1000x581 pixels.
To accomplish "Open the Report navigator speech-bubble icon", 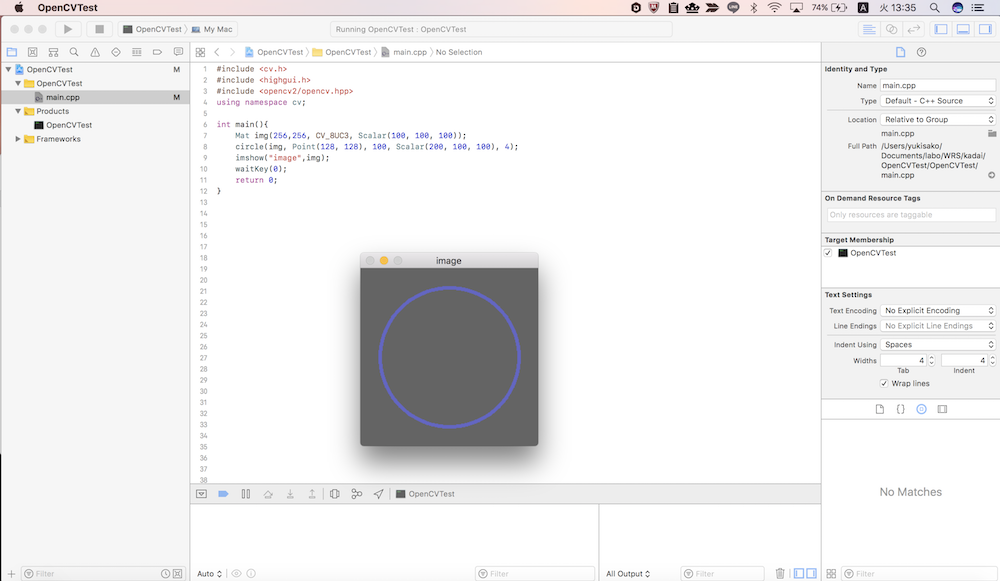I will pyautogui.click(x=178, y=52).
